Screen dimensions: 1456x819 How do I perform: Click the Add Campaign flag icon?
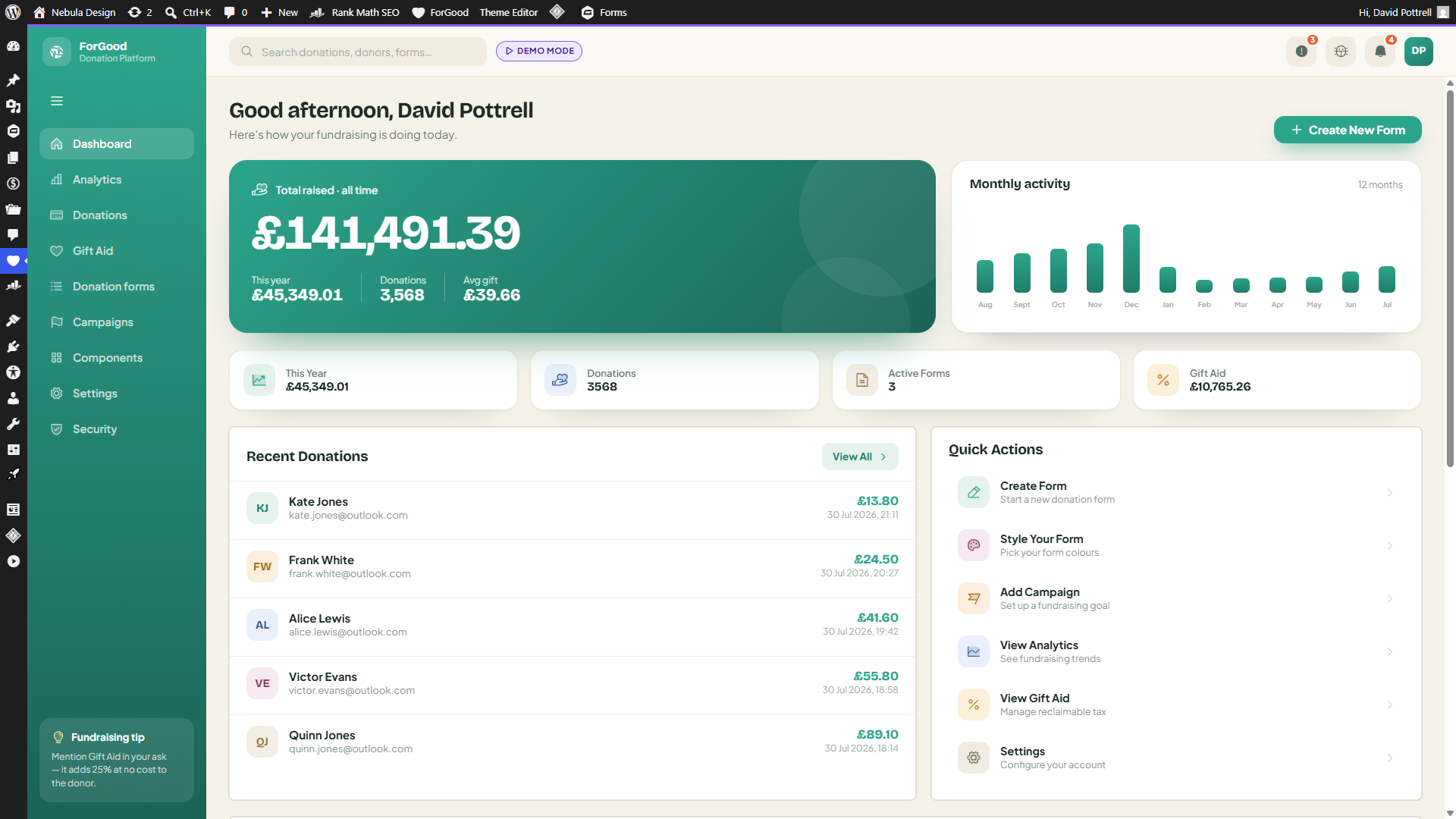(x=974, y=598)
